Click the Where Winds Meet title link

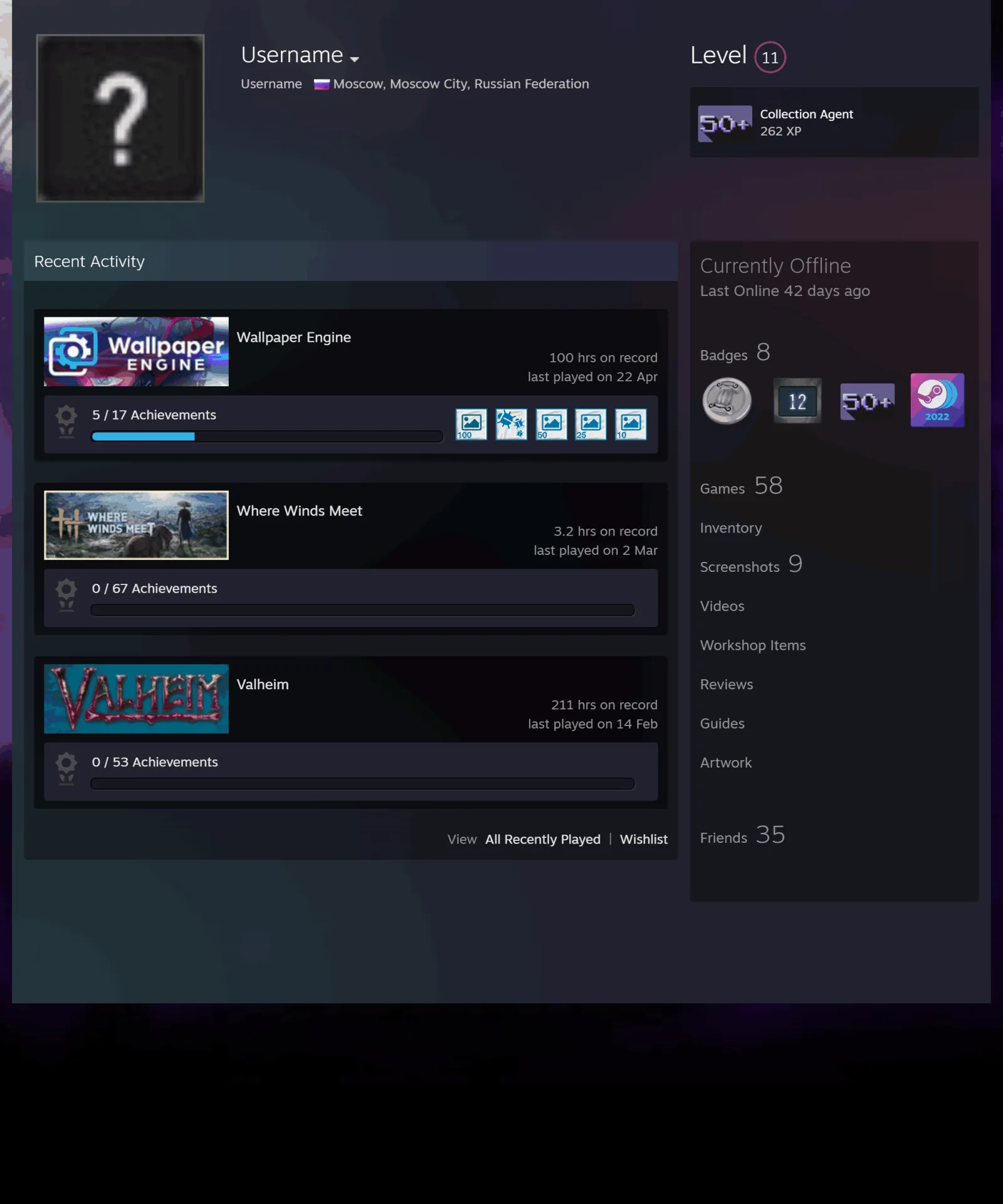click(x=299, y=510)
